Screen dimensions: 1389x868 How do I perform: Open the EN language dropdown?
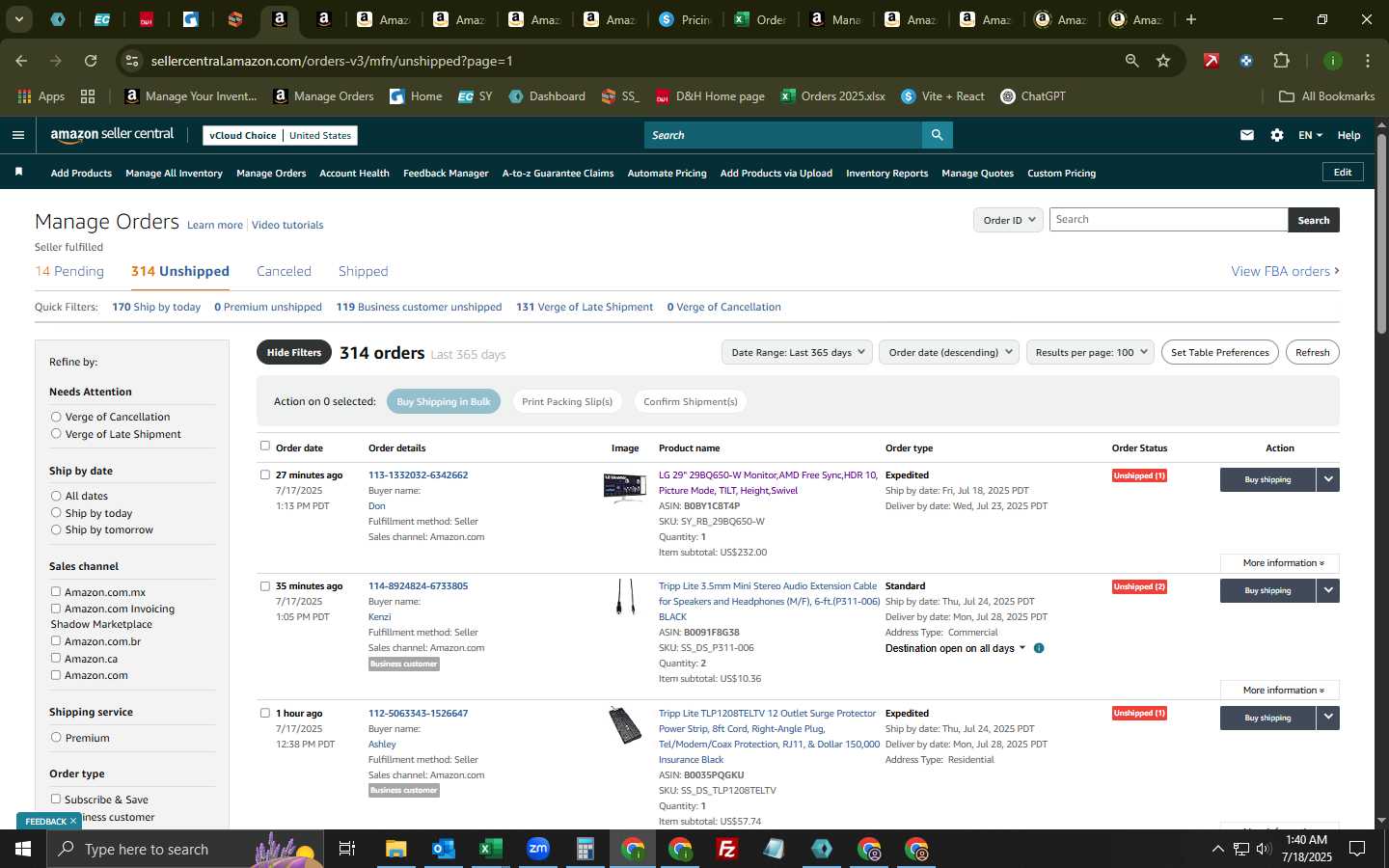coord(1310,135)
